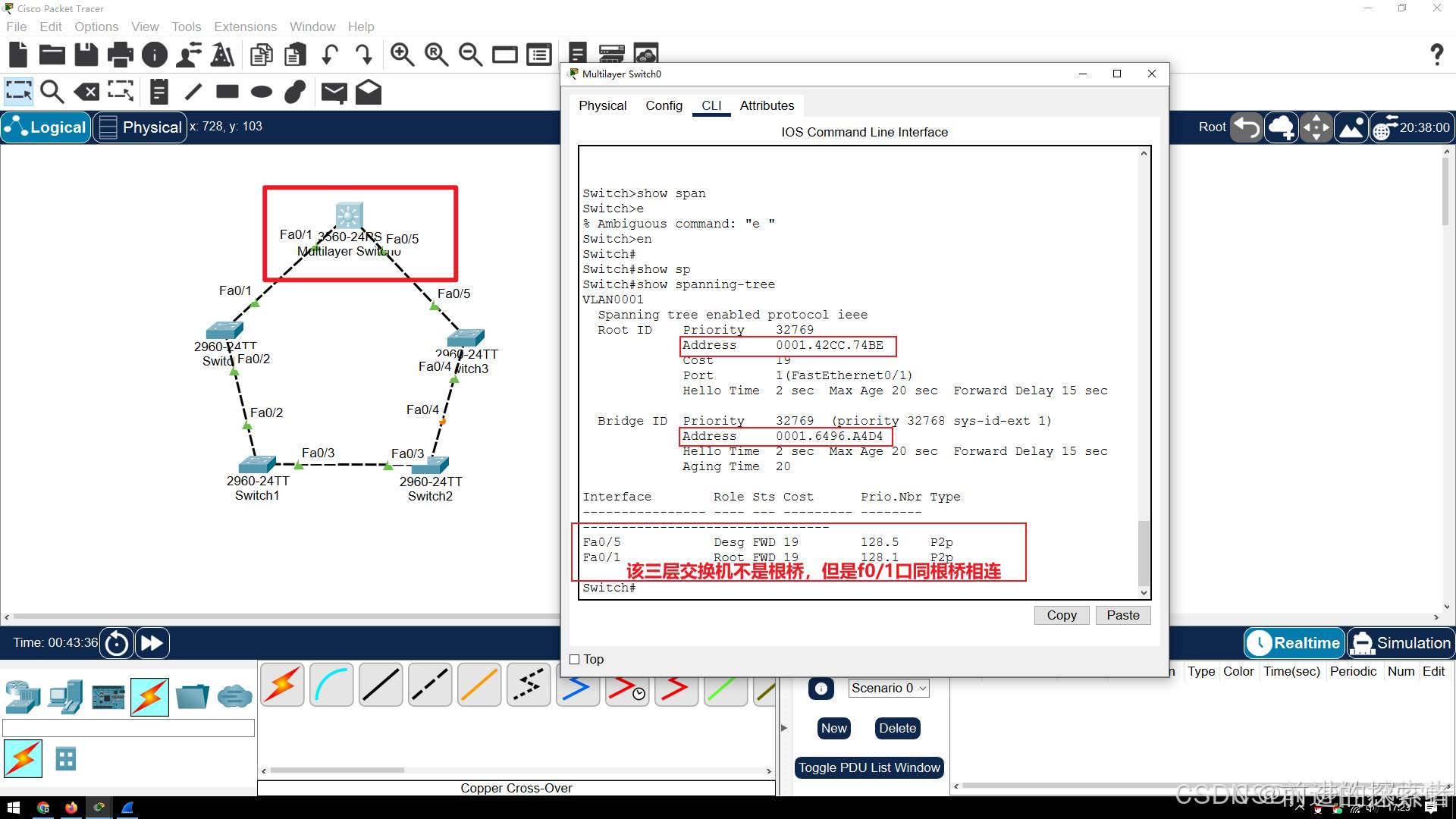Choose the Inspect magnifier tool
Viewport: 1456px width, 819px height.
(x=52, y=92)
